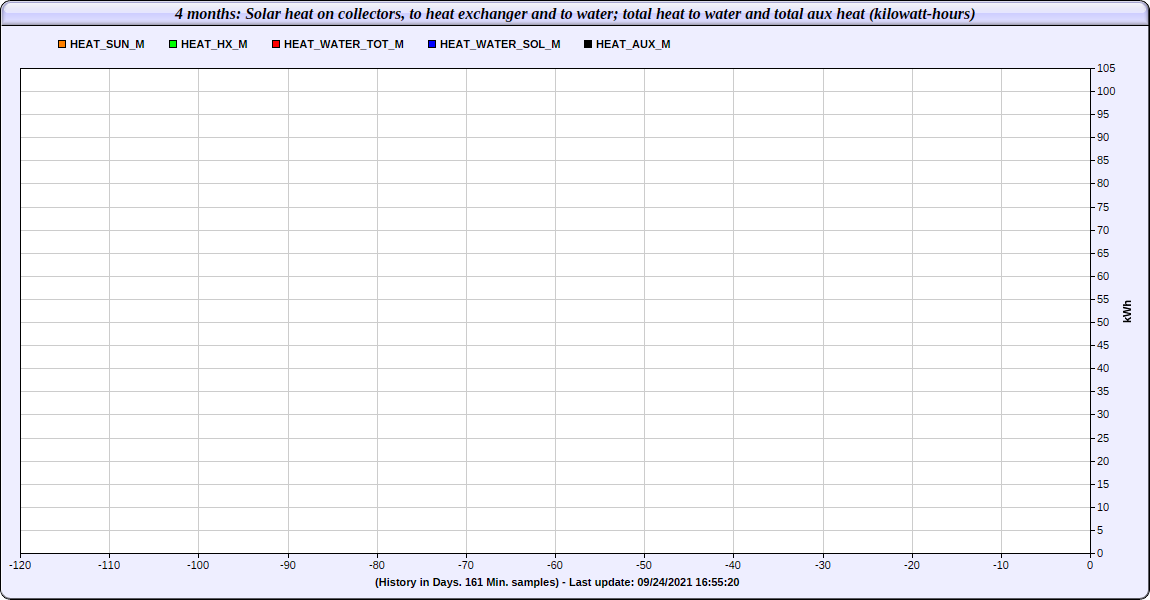The height and width of the screenshot is (600, 1150).
Task: Click the kWh axis label
Action: (1127, 311)
